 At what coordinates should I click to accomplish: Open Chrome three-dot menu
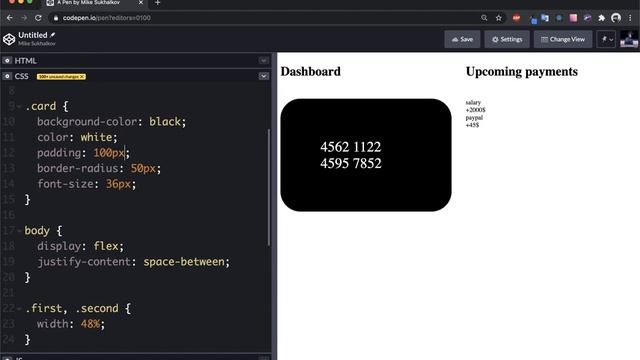coord(630,18)
